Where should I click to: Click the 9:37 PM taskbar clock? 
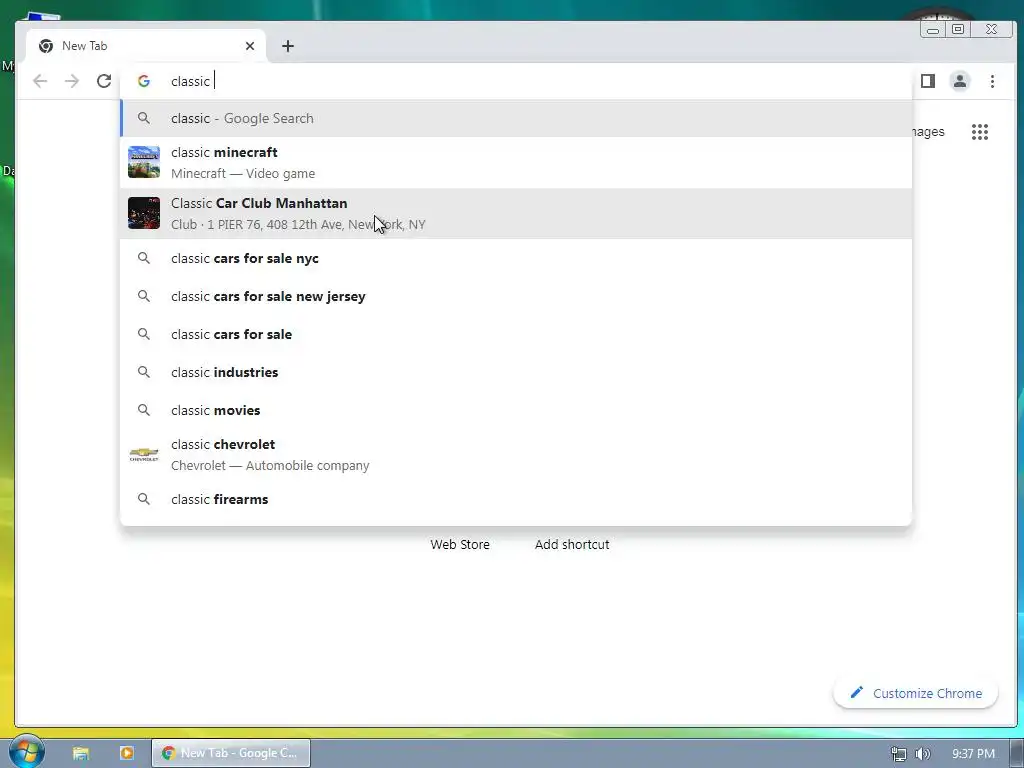click(973, 754)
